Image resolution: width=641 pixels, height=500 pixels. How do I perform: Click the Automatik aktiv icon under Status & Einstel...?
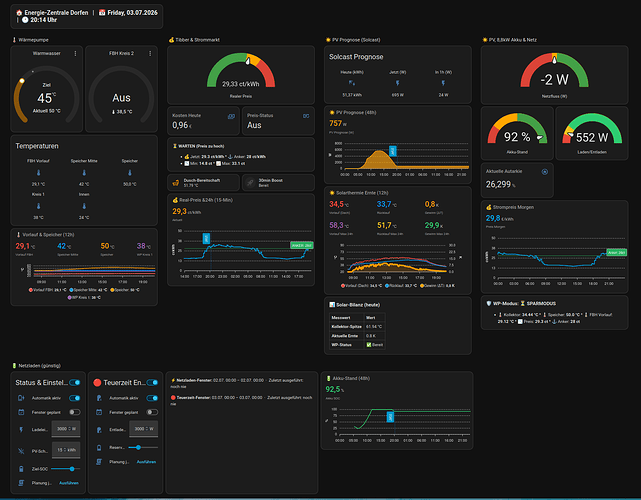[21, 398]
